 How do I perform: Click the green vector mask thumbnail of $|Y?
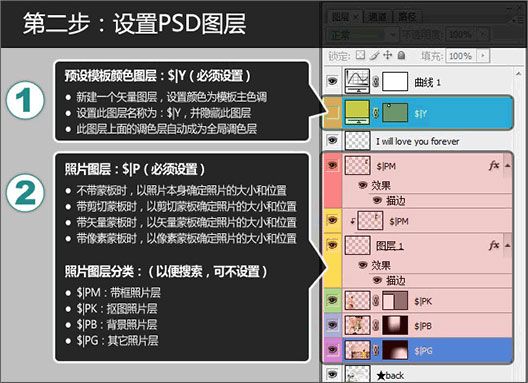tap(395, 113)
